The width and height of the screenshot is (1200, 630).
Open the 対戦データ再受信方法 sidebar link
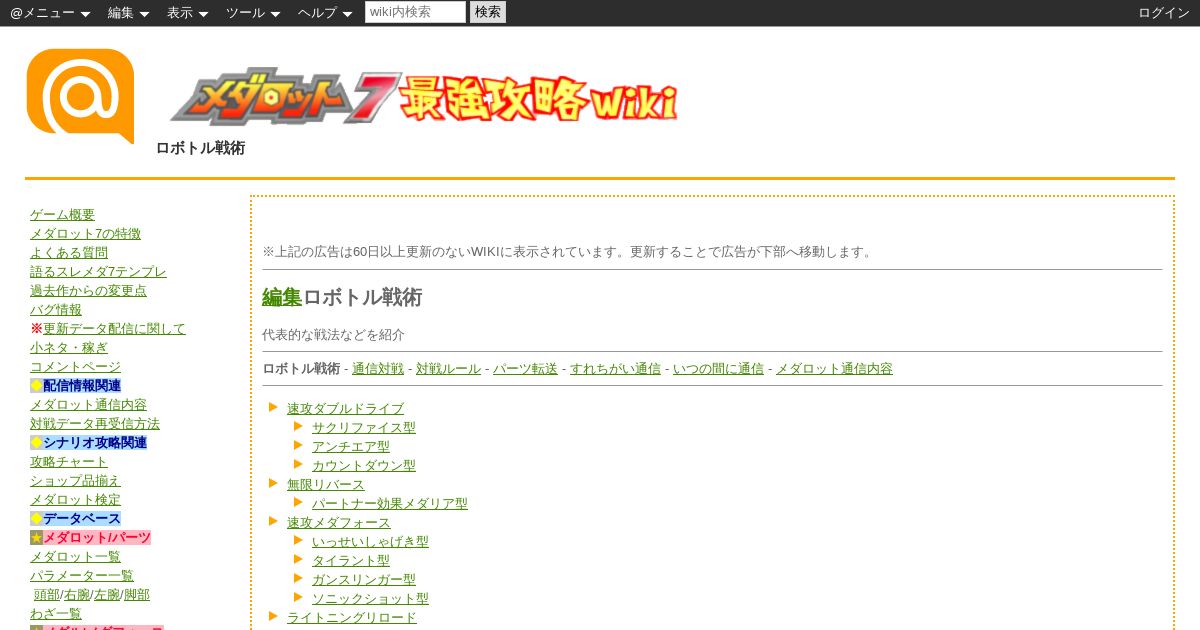pos(95,424)
